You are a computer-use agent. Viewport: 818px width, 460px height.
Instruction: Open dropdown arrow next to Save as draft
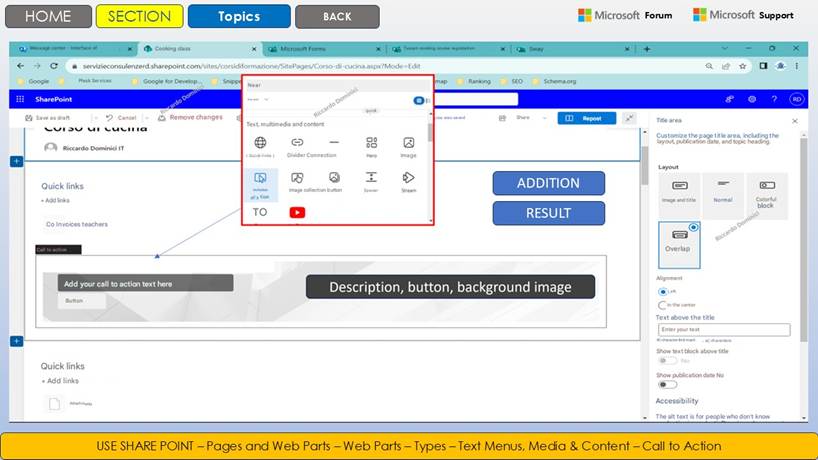[x=95, y=118]
